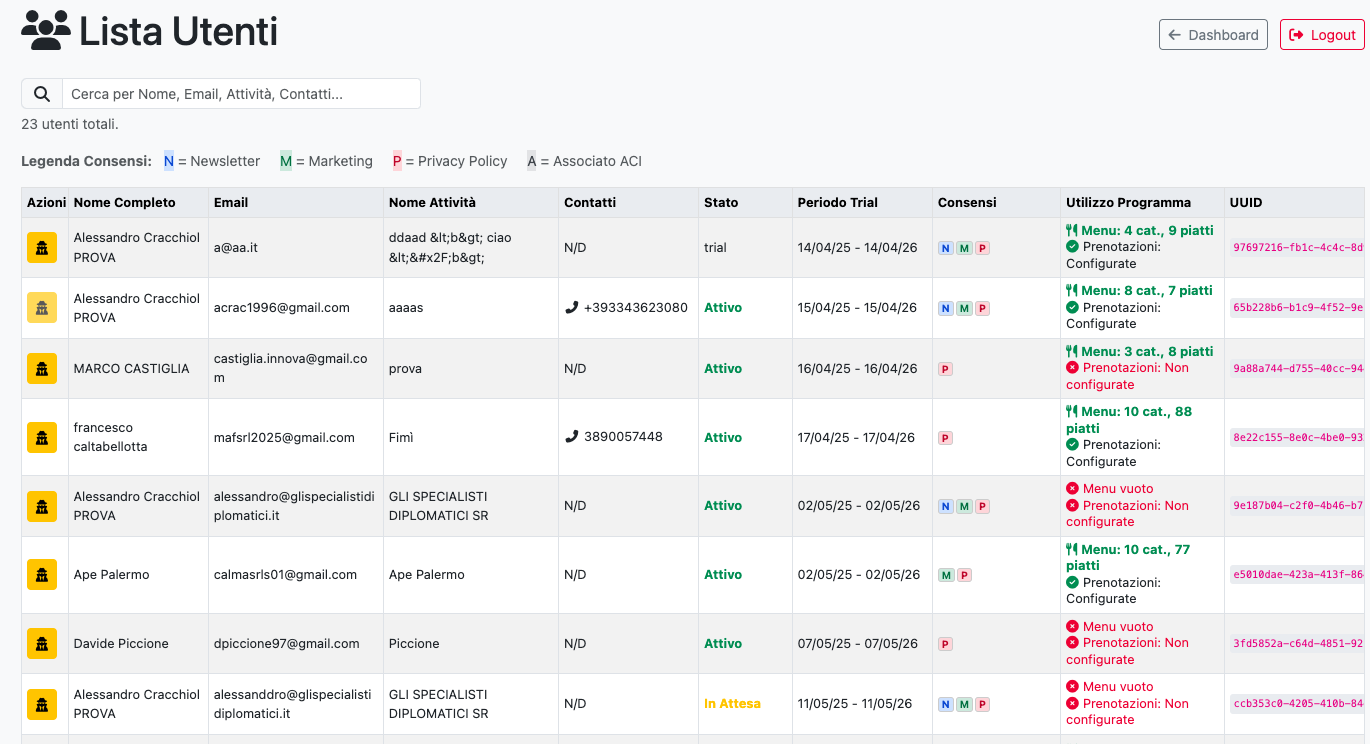Click the Azioni column header
The image size is (1370, 744).
click(x=46, y=202)
